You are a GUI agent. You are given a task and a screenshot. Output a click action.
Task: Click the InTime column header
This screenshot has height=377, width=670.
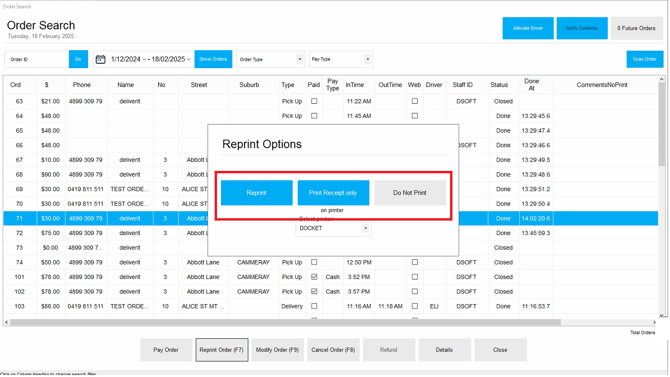[x=355, y=85]
